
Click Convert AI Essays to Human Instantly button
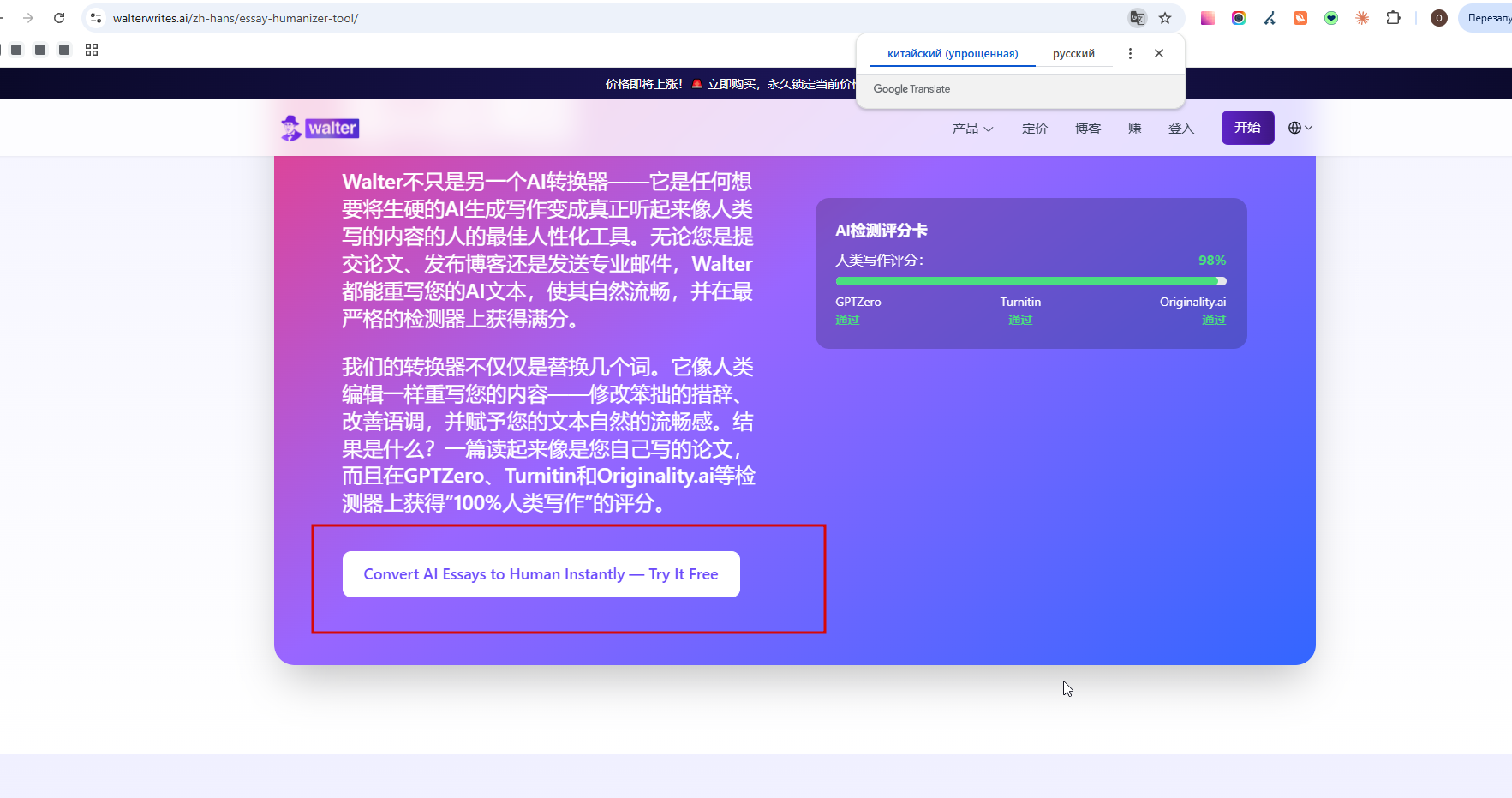541,574
